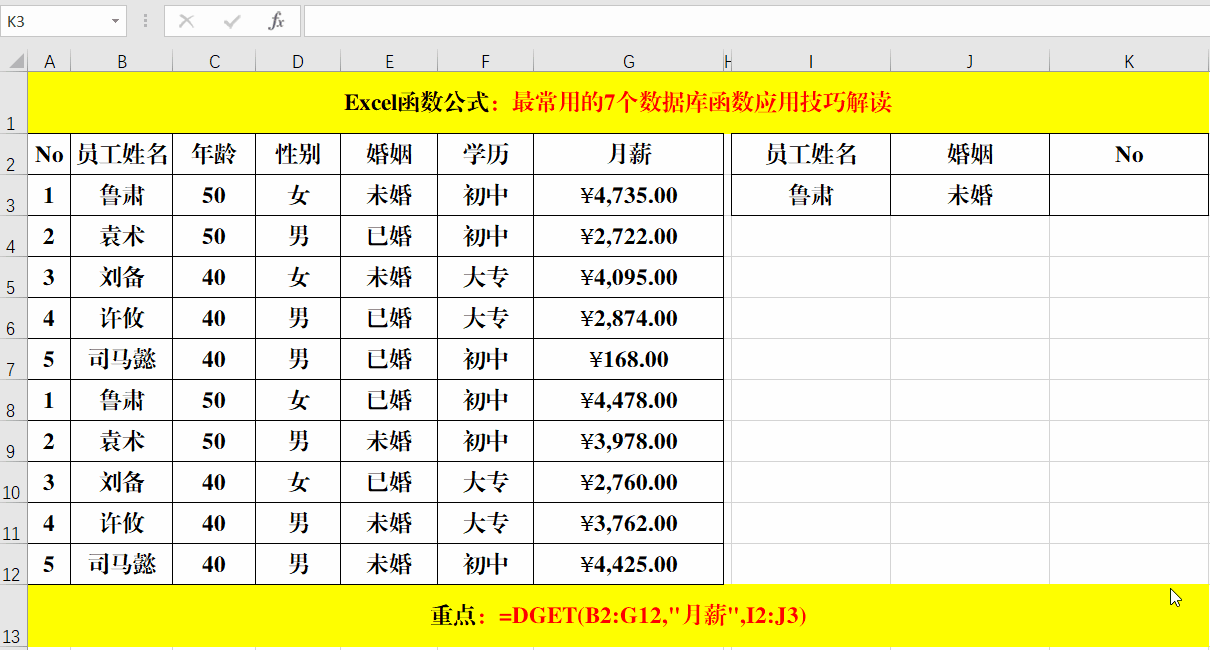
Task: Select all cells using the corner button
Action: tap(14, 60)
